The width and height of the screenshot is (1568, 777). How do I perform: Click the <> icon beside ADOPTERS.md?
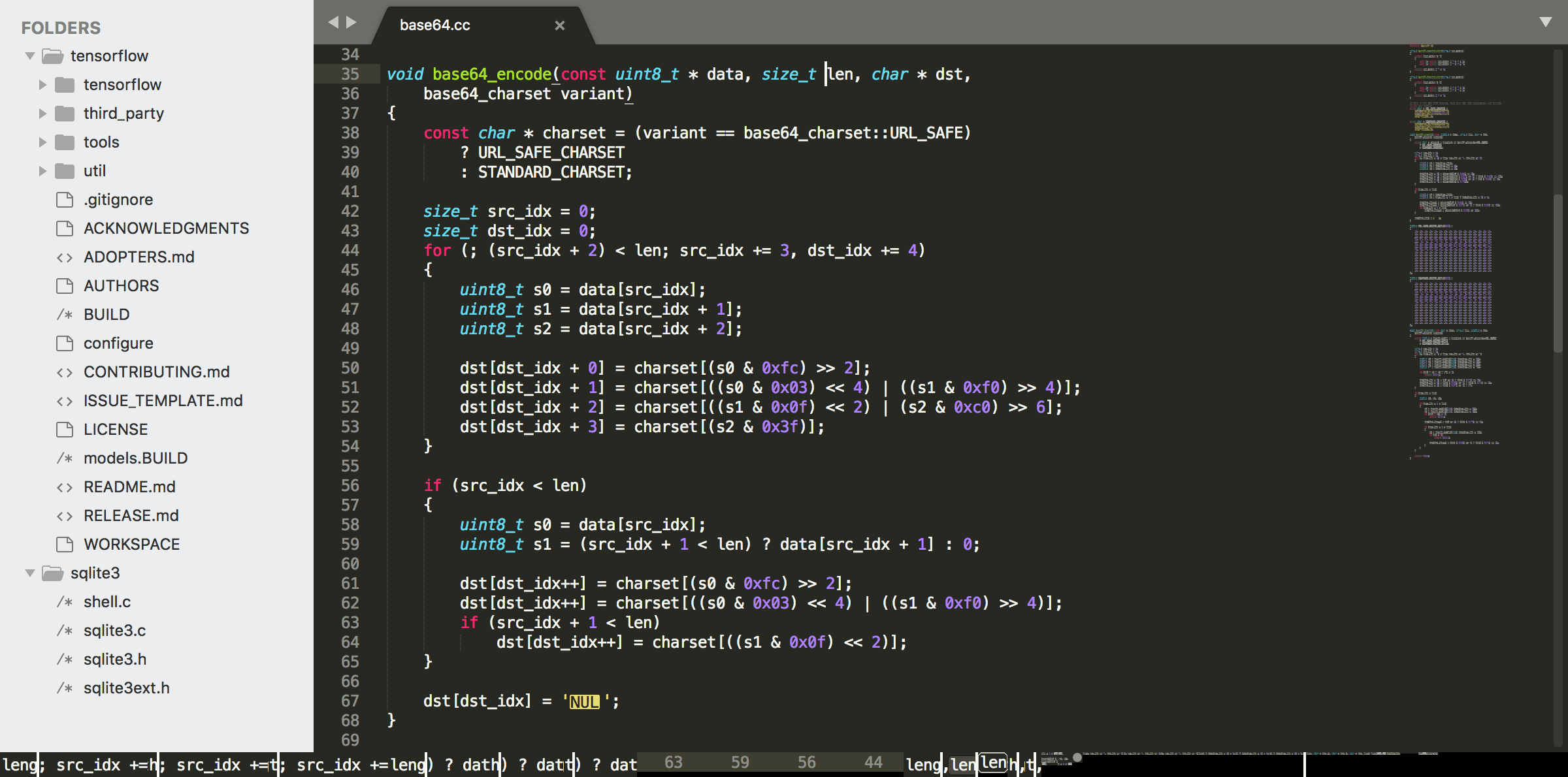pos(65,257)
